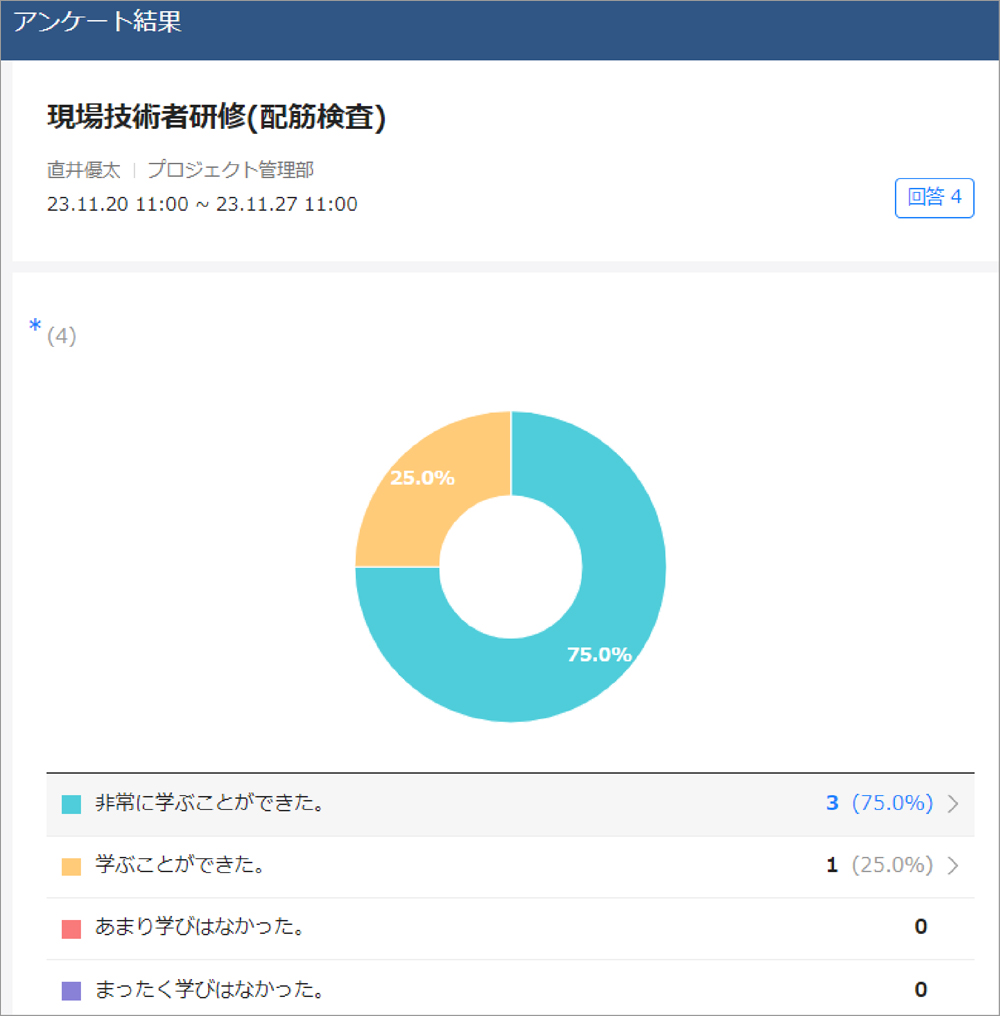Select the まったく学びはなかった。 option label
This screenshot has width=1000, height=1016.
coord(209,990)
